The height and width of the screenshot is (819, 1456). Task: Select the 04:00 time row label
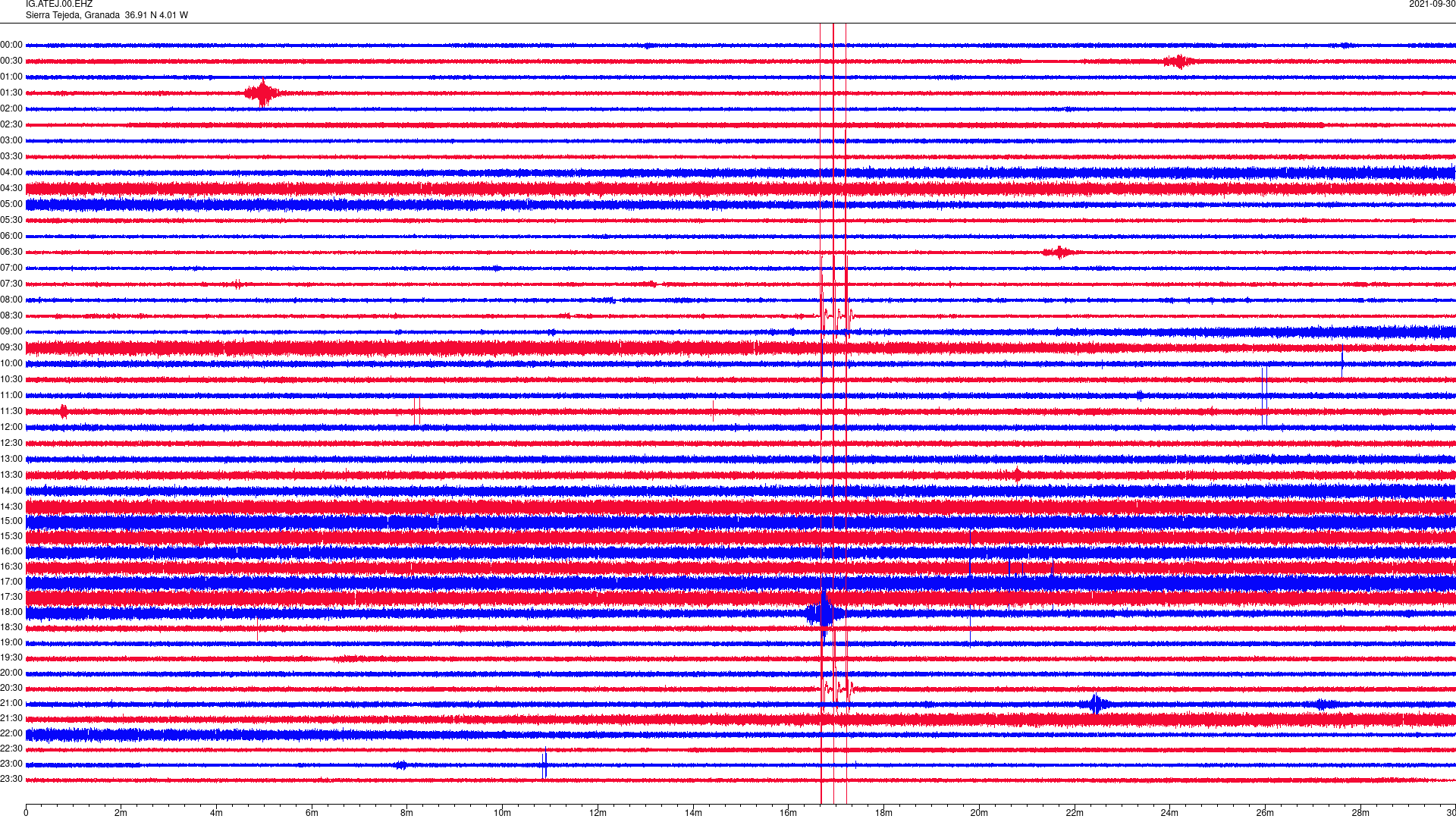pos(11,173)
